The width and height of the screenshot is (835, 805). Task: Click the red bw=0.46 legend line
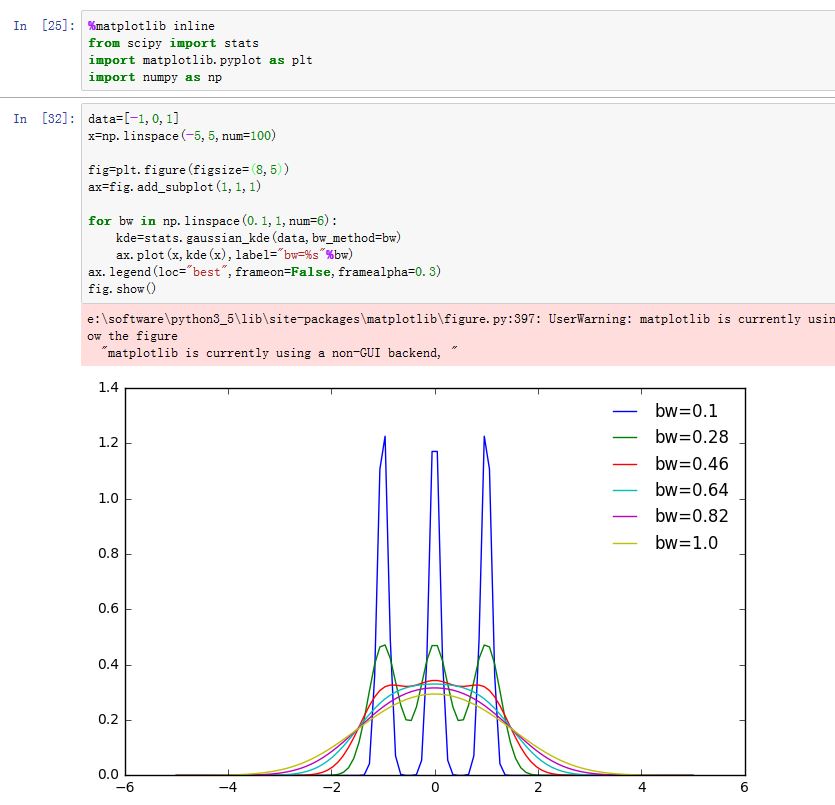tap(626, 464)
